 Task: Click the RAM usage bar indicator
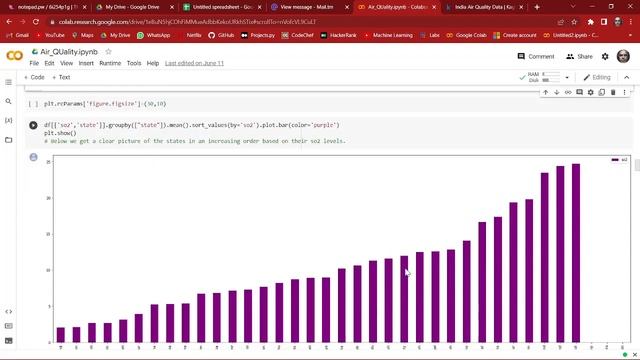point(551,74)
